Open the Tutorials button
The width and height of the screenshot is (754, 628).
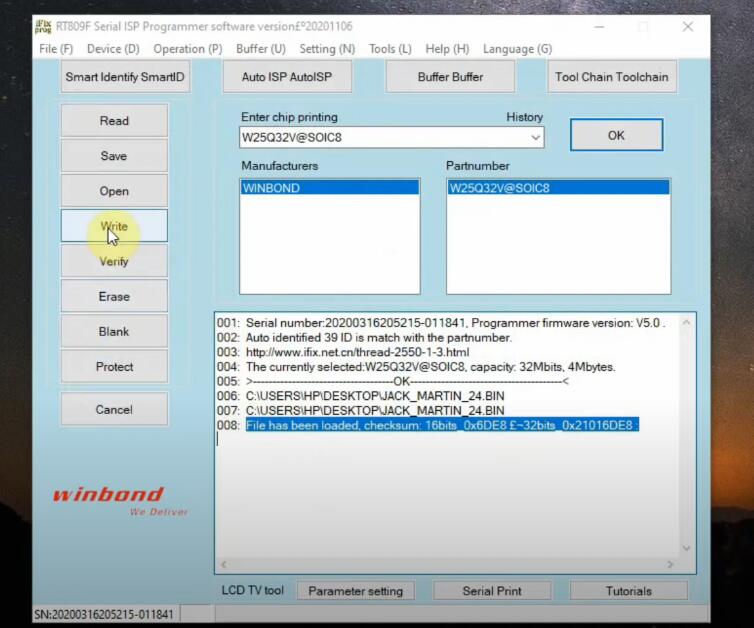[x=628, y=590]
